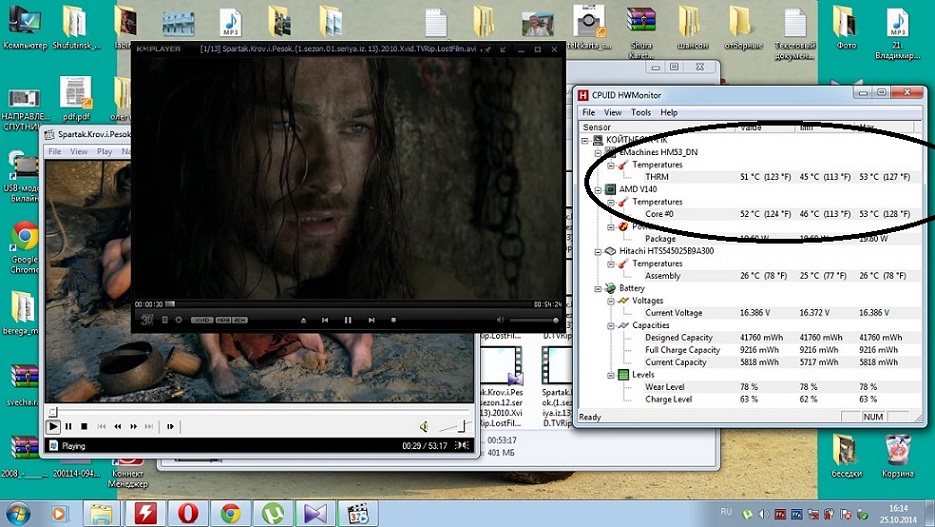The height and width of the screenshot is (527, 935).
Task: Open Play menu in Media Player Classic
Action: (x=104, y=151)
